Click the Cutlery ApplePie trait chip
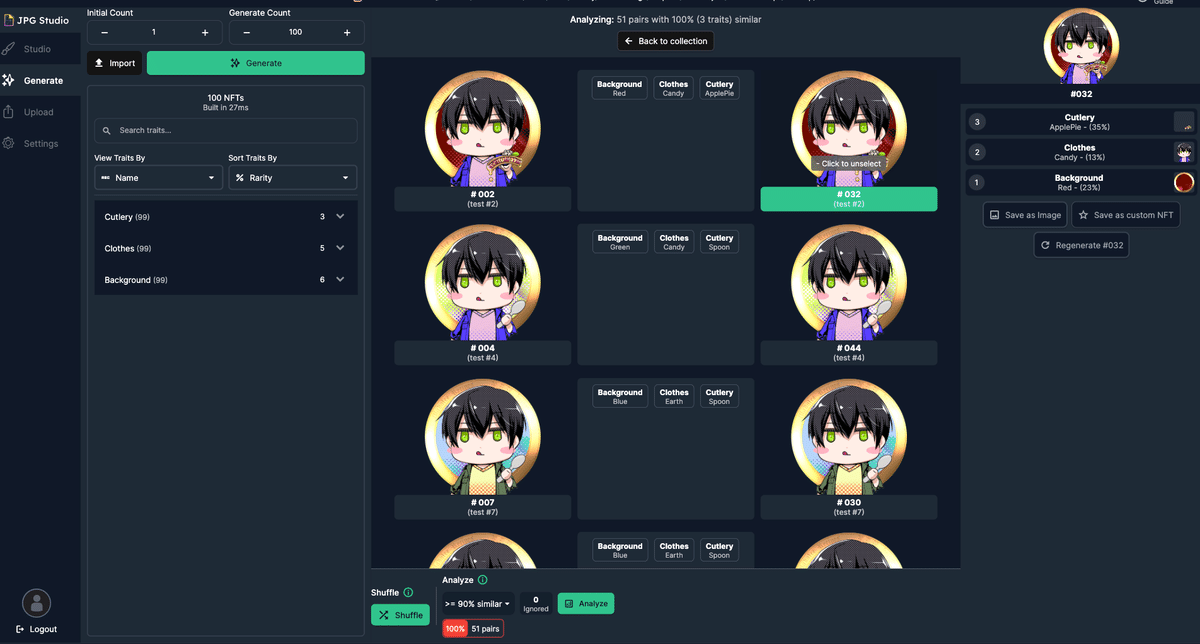This screenshot has height=644, width=1200. 719,88
